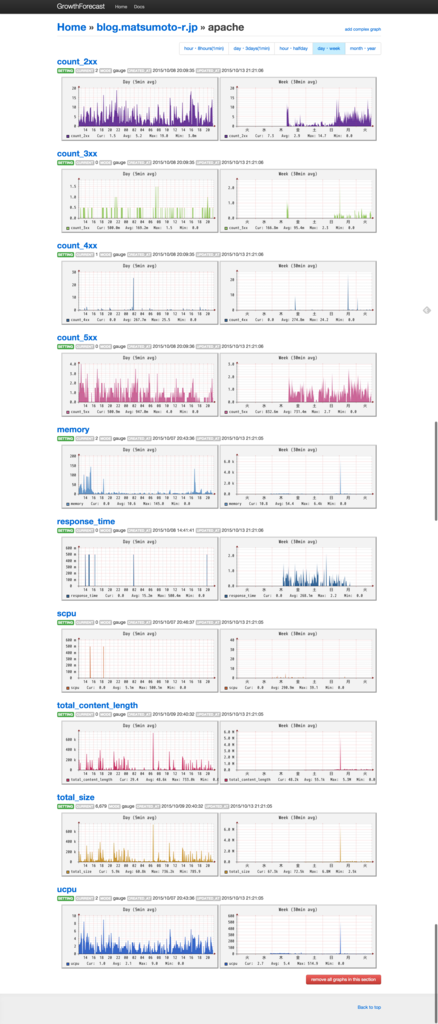Open the response_time Day (5min avg) graph
Viewport: 438px width, 1024px height.
[138, 568]
